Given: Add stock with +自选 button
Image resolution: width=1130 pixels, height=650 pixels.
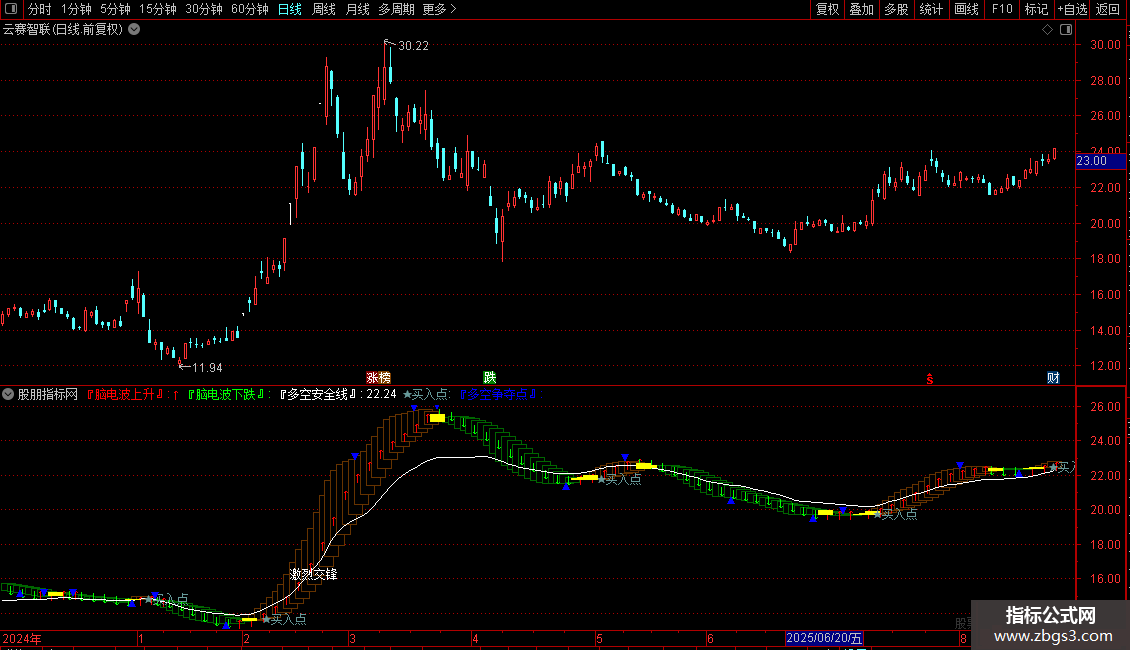Looking at the screenshot, I should 1072,9.
